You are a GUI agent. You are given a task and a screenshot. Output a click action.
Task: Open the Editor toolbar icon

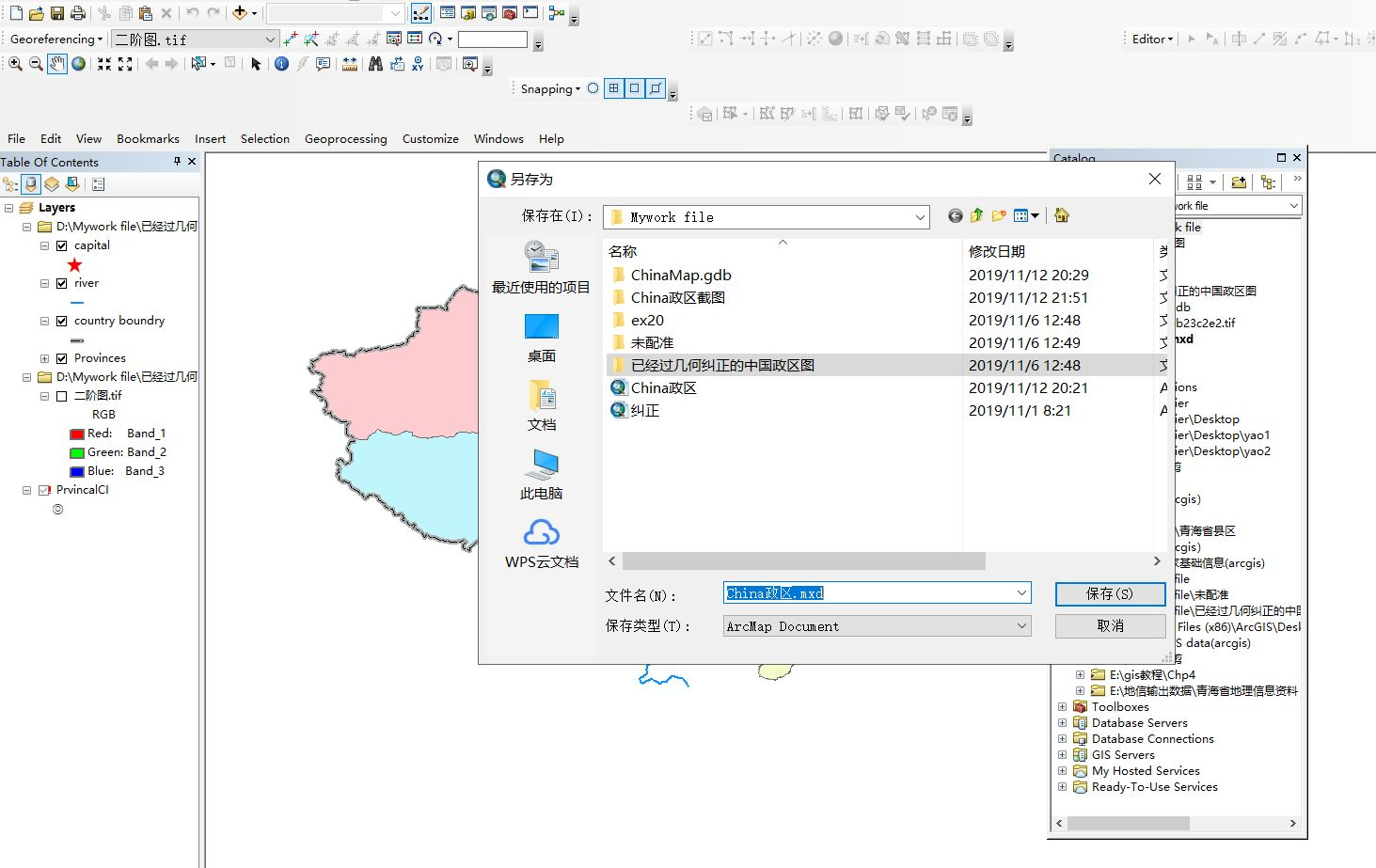coord(421,13)
